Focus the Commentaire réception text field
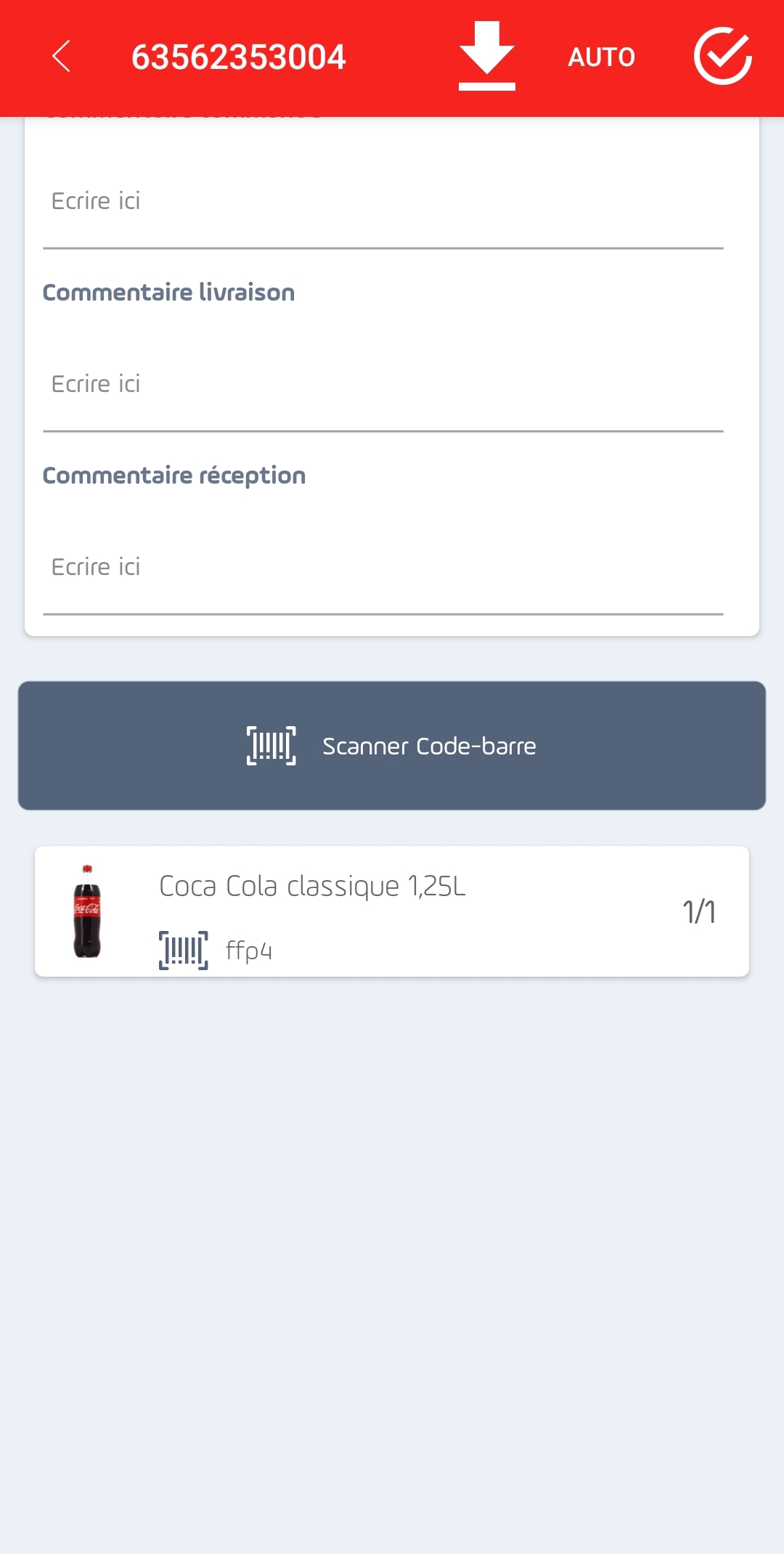The height and width of the screenshot is (1554, 784). (383, 567)
